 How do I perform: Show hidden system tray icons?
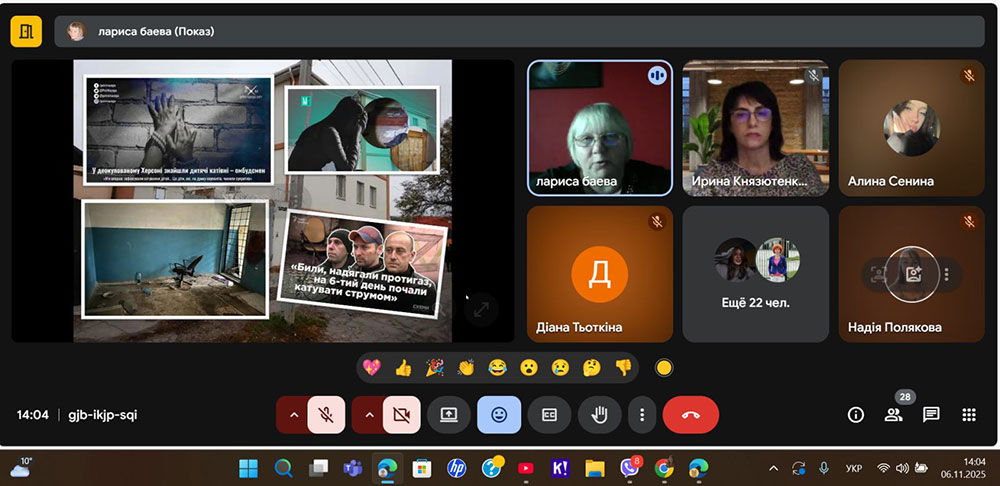coord(772,468)
